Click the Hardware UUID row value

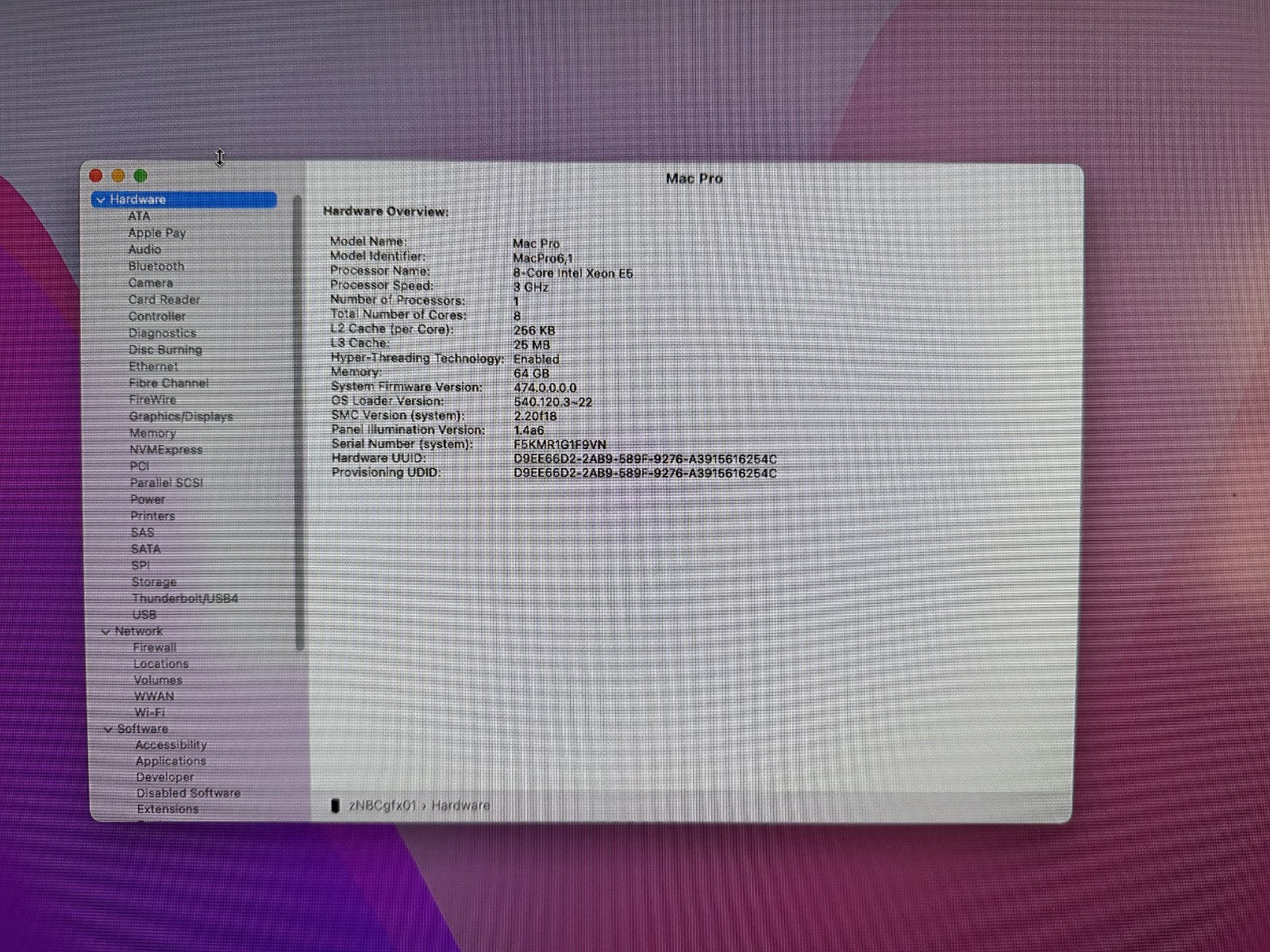[x=645, y=459]
